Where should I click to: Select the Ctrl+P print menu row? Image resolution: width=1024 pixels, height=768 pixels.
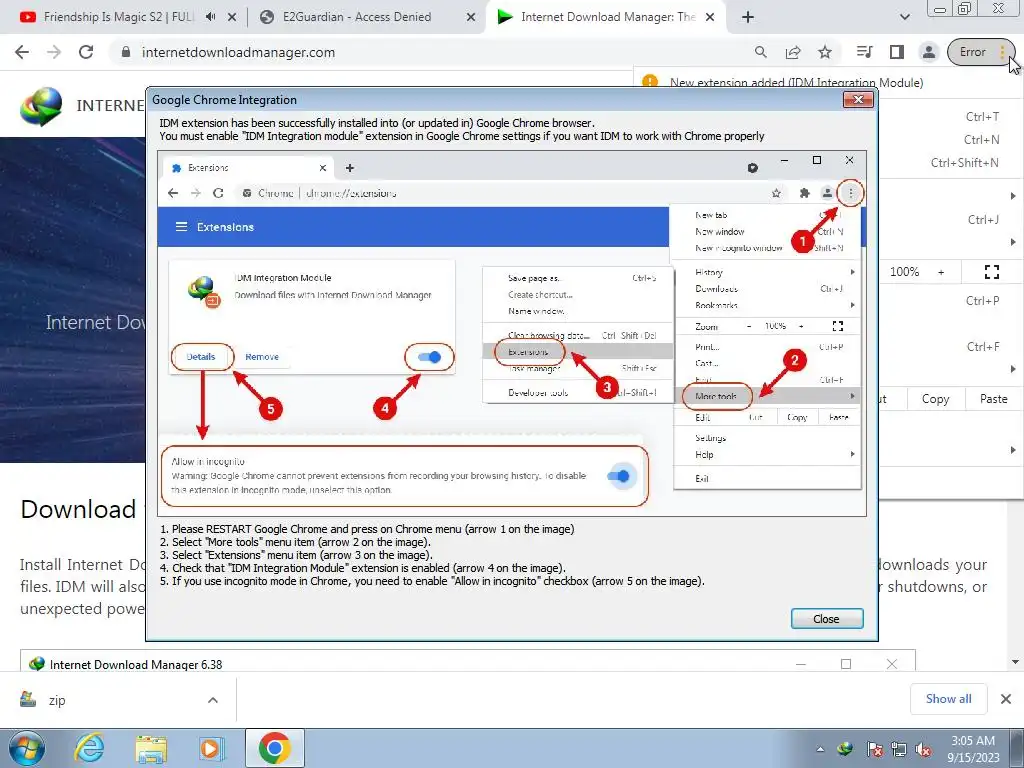(x=952, y=300)
